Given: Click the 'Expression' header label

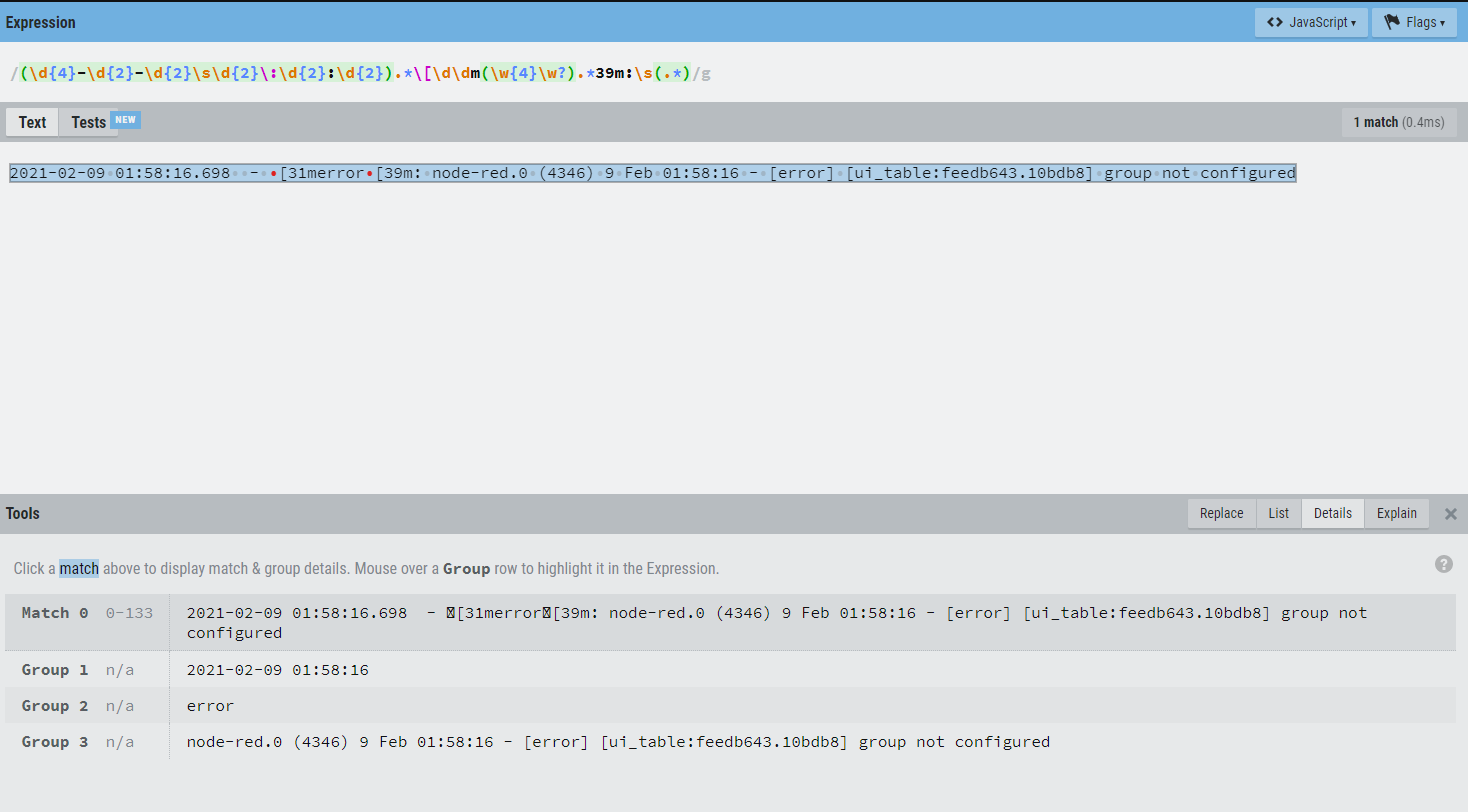Looking at the screenshot, I should [x=41, y=22].
